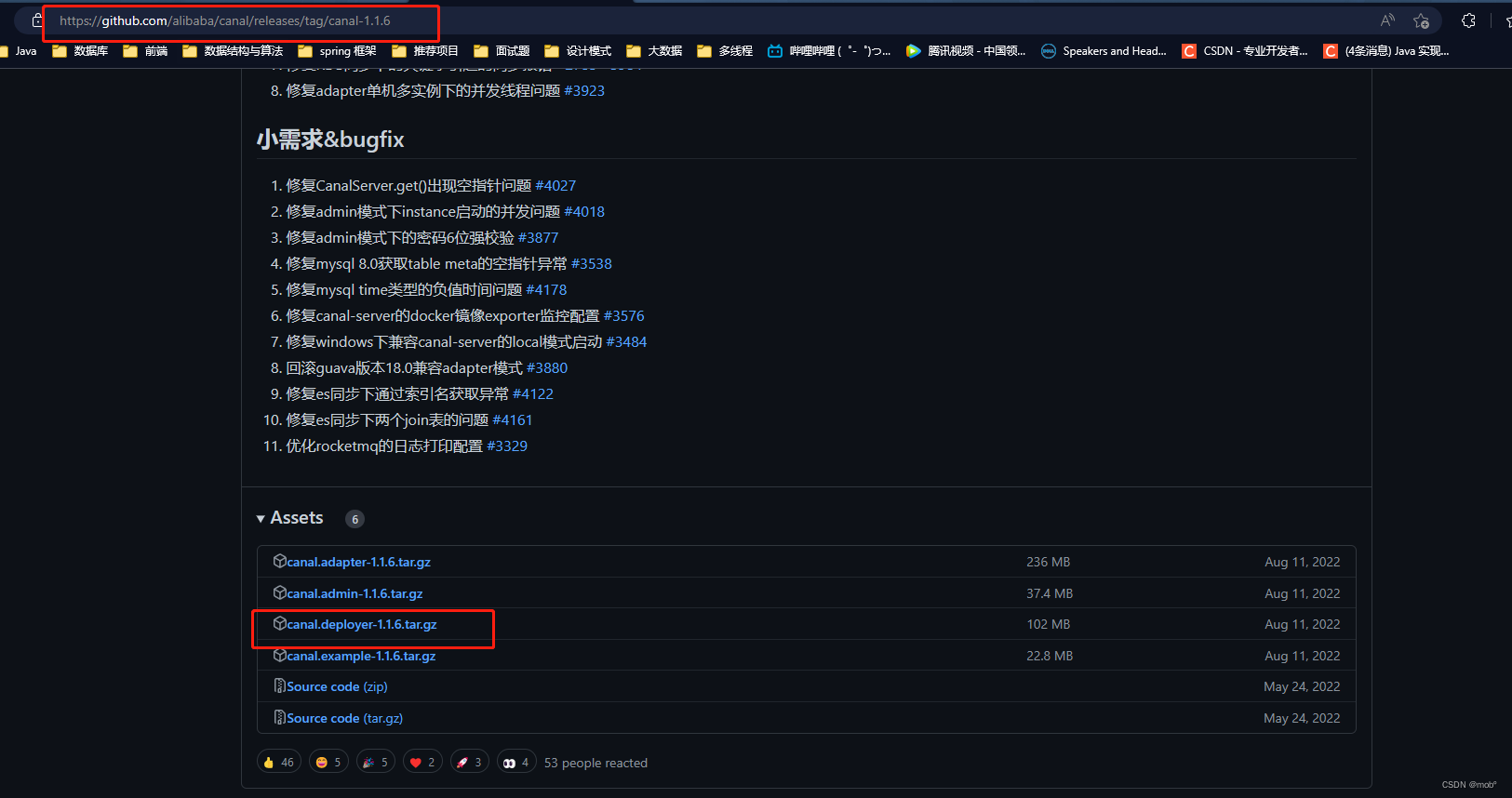Download canal.adapter-1.1.6.tar.gz

(358, 562)
